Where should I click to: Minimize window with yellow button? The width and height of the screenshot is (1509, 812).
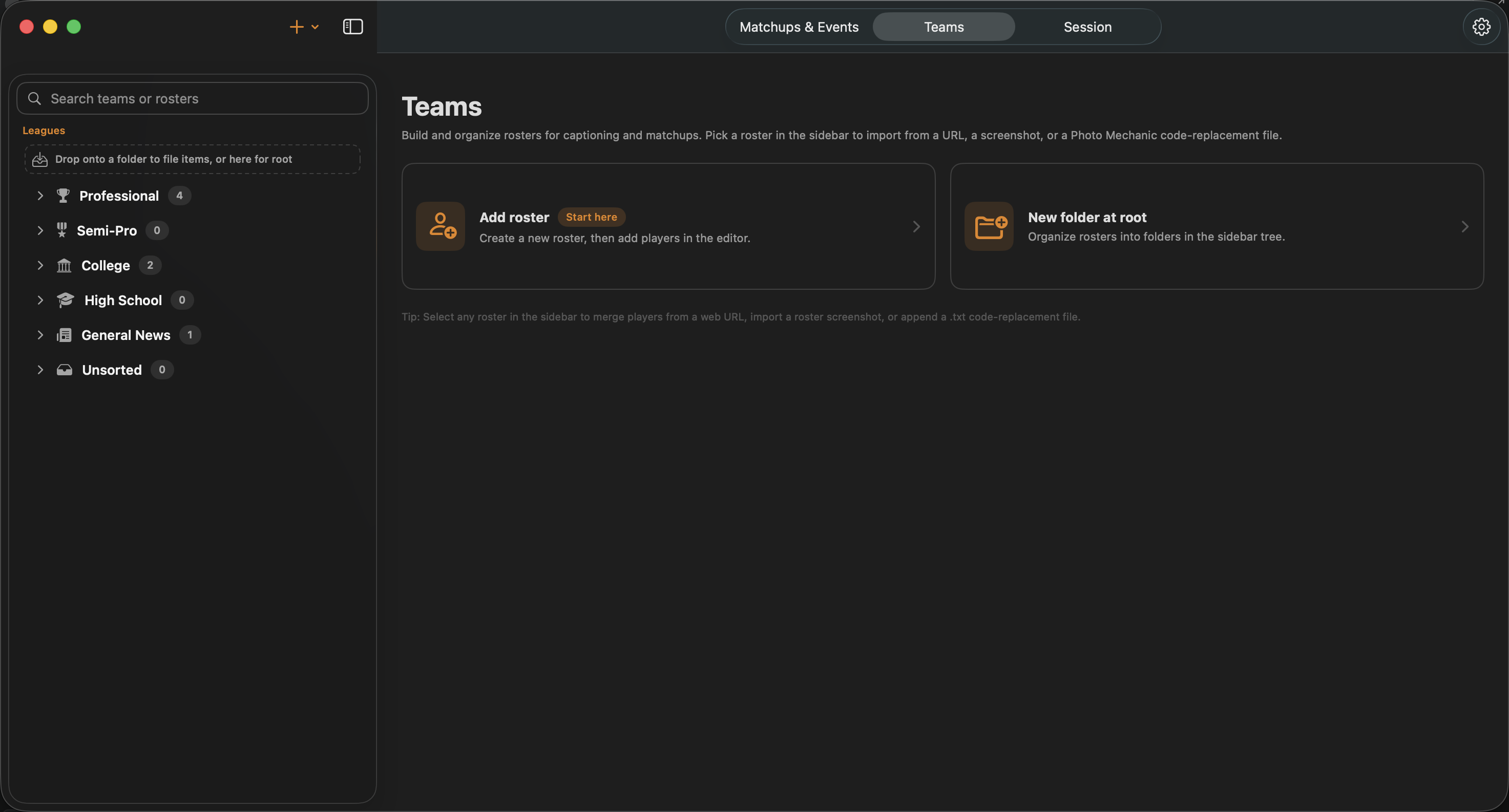coord(50,27)
